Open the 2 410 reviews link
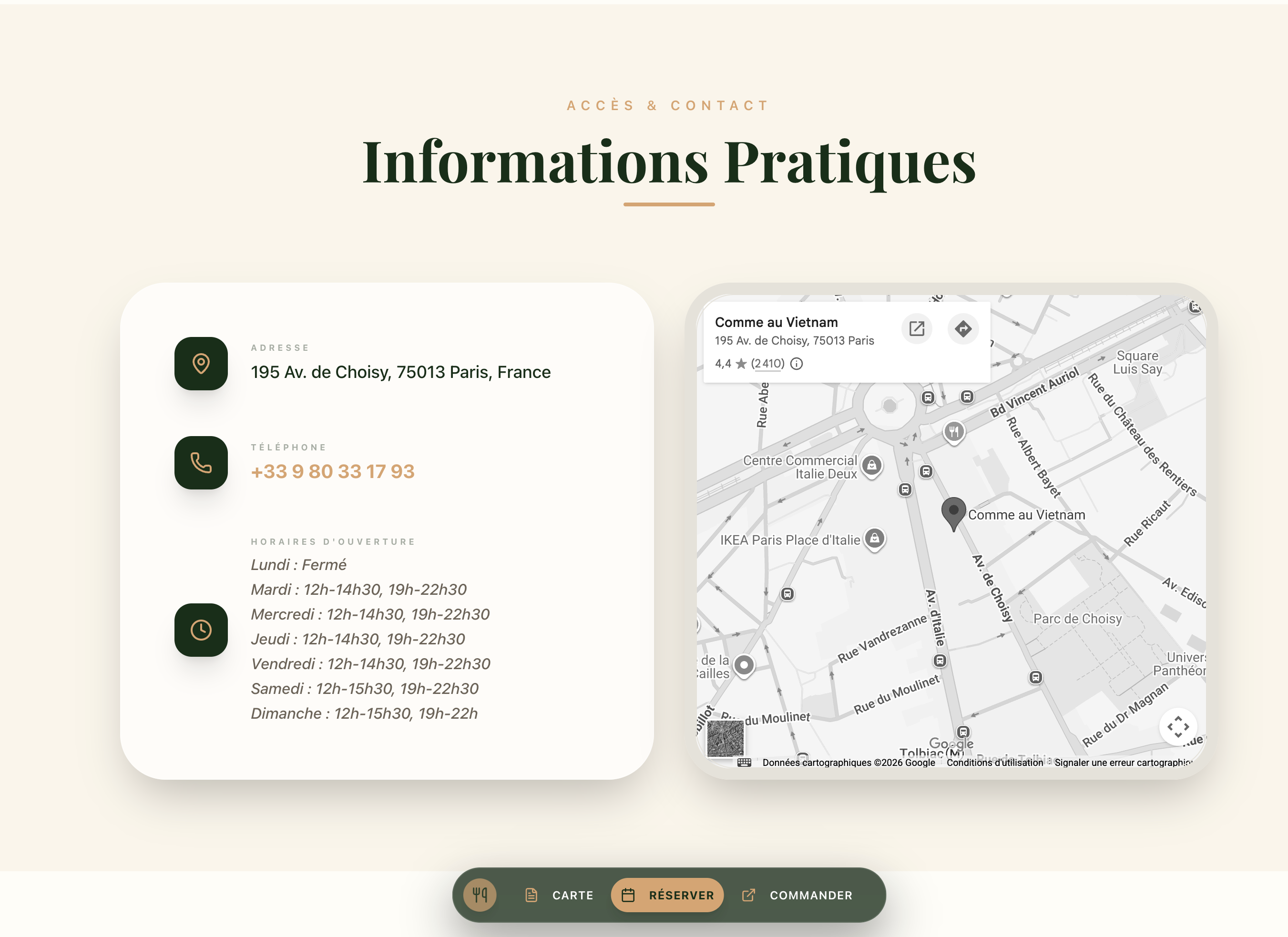This screenshot has height=937, width=1288. coord(768,364)
